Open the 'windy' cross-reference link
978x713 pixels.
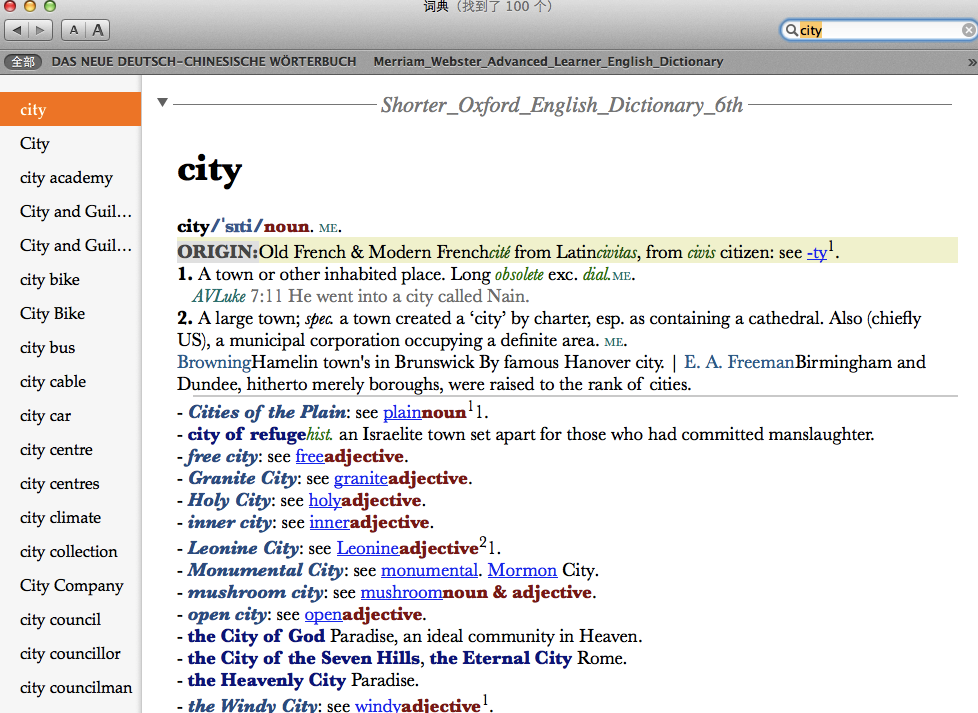[377, 706]
